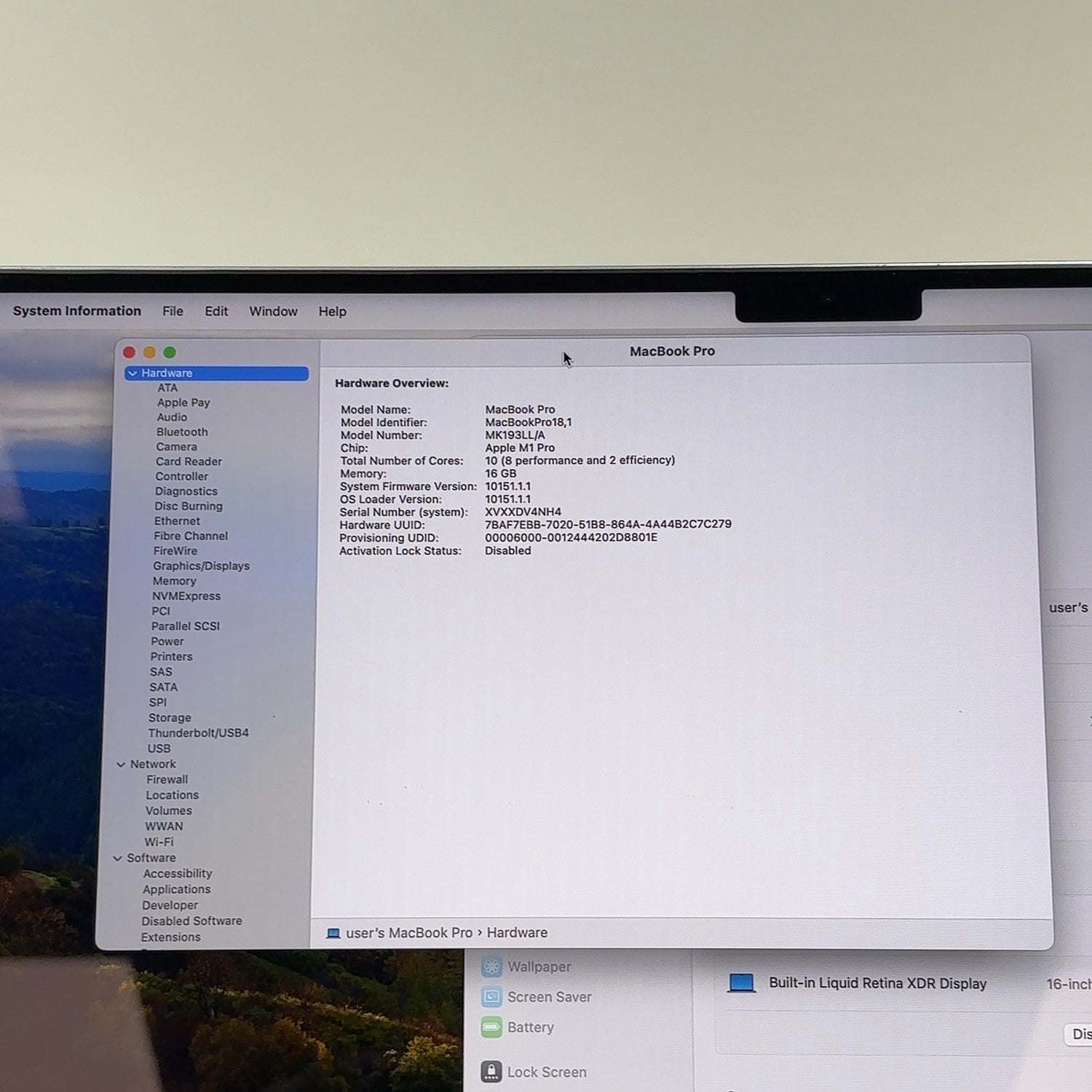The height and width of the screenshot is (1092, 1092).
Task: Open the Window menu
Action: [x=273, y=312]
